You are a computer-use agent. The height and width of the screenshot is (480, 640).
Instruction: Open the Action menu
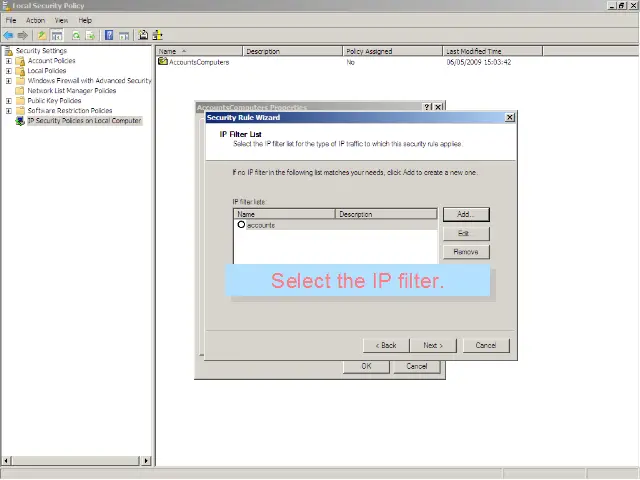pyautogui.click(x=35, y=20)
